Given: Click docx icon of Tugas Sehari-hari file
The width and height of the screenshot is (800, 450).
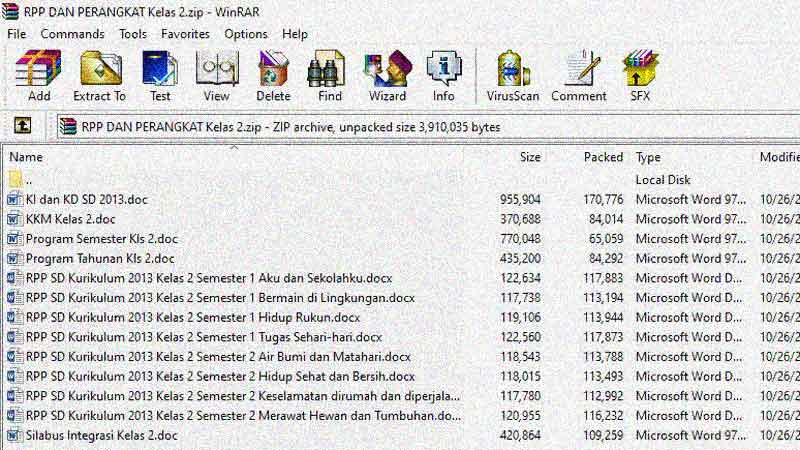Looking at the screenshot, I should coord(15,337).
